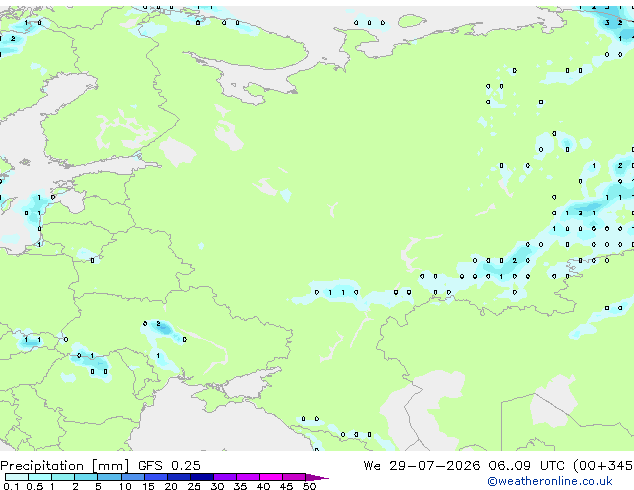Select the 0.5 to 1 mm legend swatch
The width and height of the screenshot is (634, 490).
[40, 477]
